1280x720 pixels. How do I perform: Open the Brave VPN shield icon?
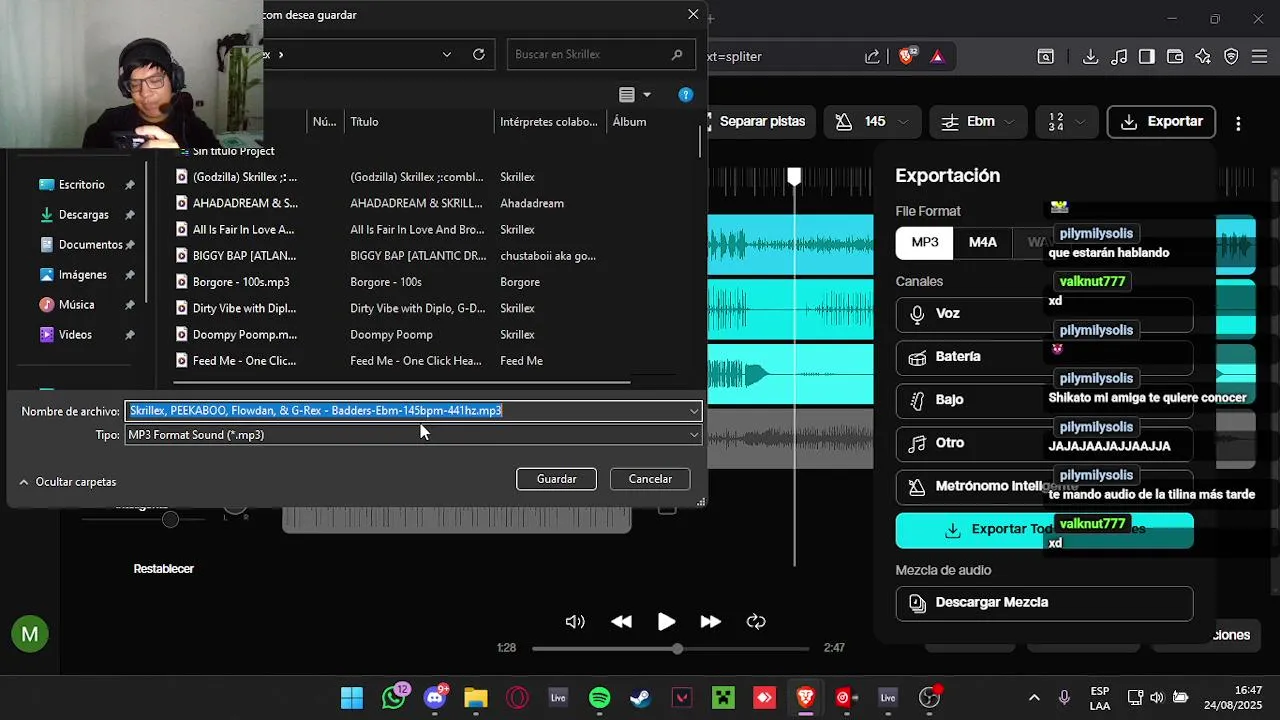1231,57
